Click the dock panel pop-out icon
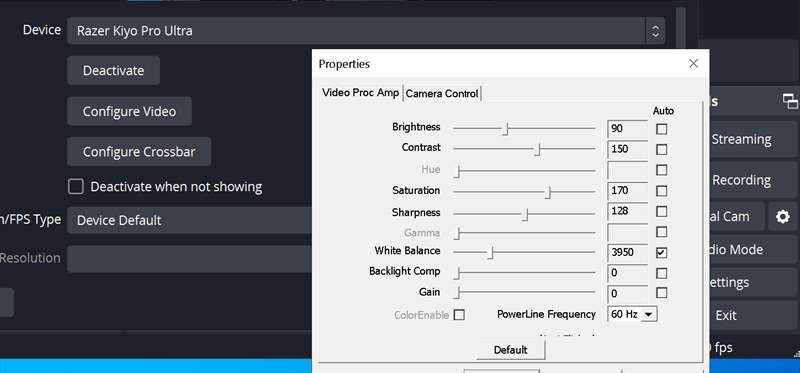This screenshot has width=800, height=373. [x=790, y=101]
